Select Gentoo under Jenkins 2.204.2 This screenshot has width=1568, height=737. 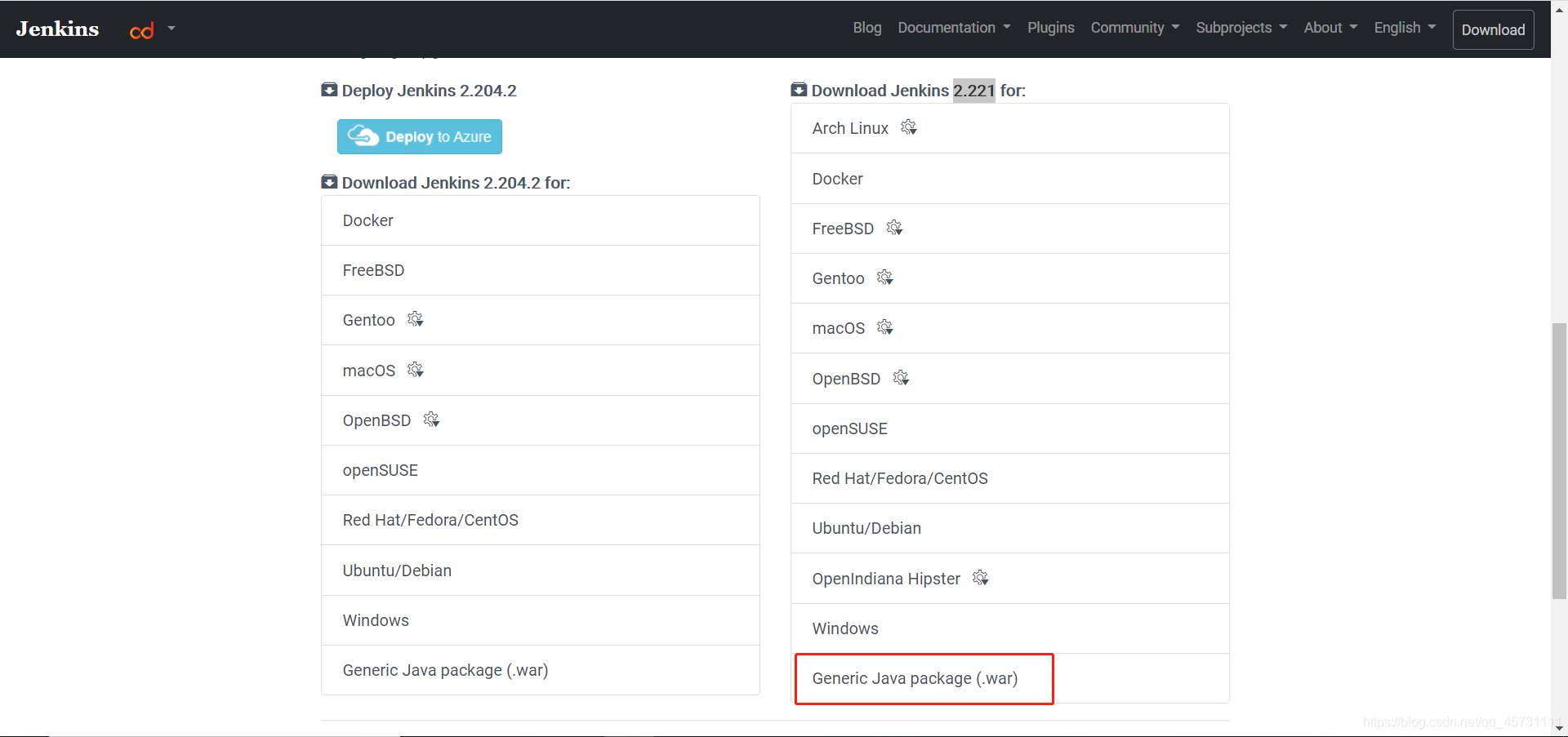541,320
